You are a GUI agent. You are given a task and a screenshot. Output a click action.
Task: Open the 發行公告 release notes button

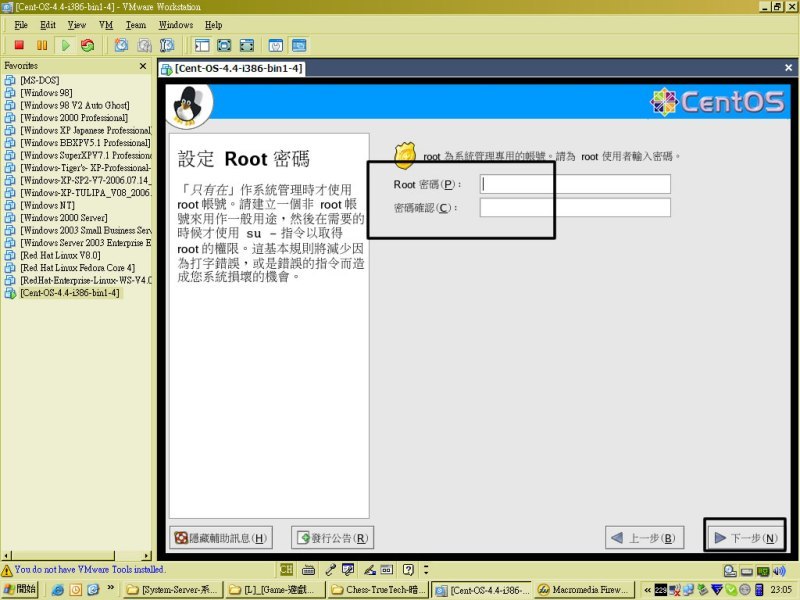pos(332,538)
